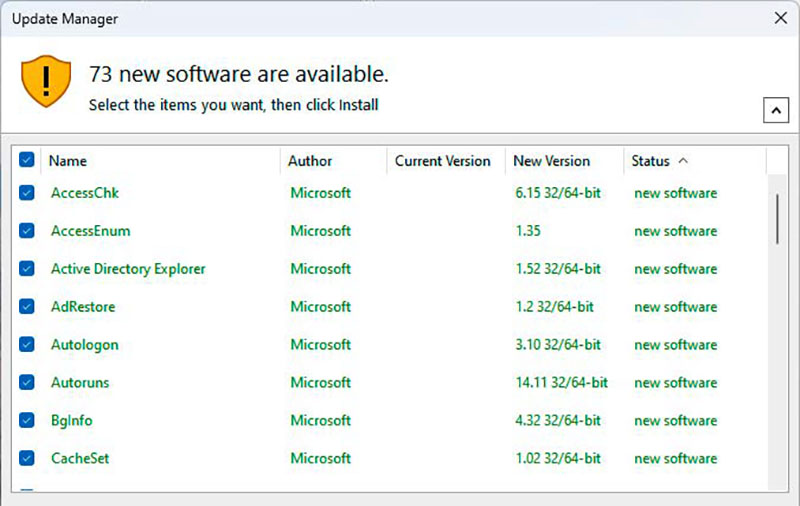Uncheck the Active Directory Explorer checkbox
Screen dimensions: 800x506
(x=27, y=268)
